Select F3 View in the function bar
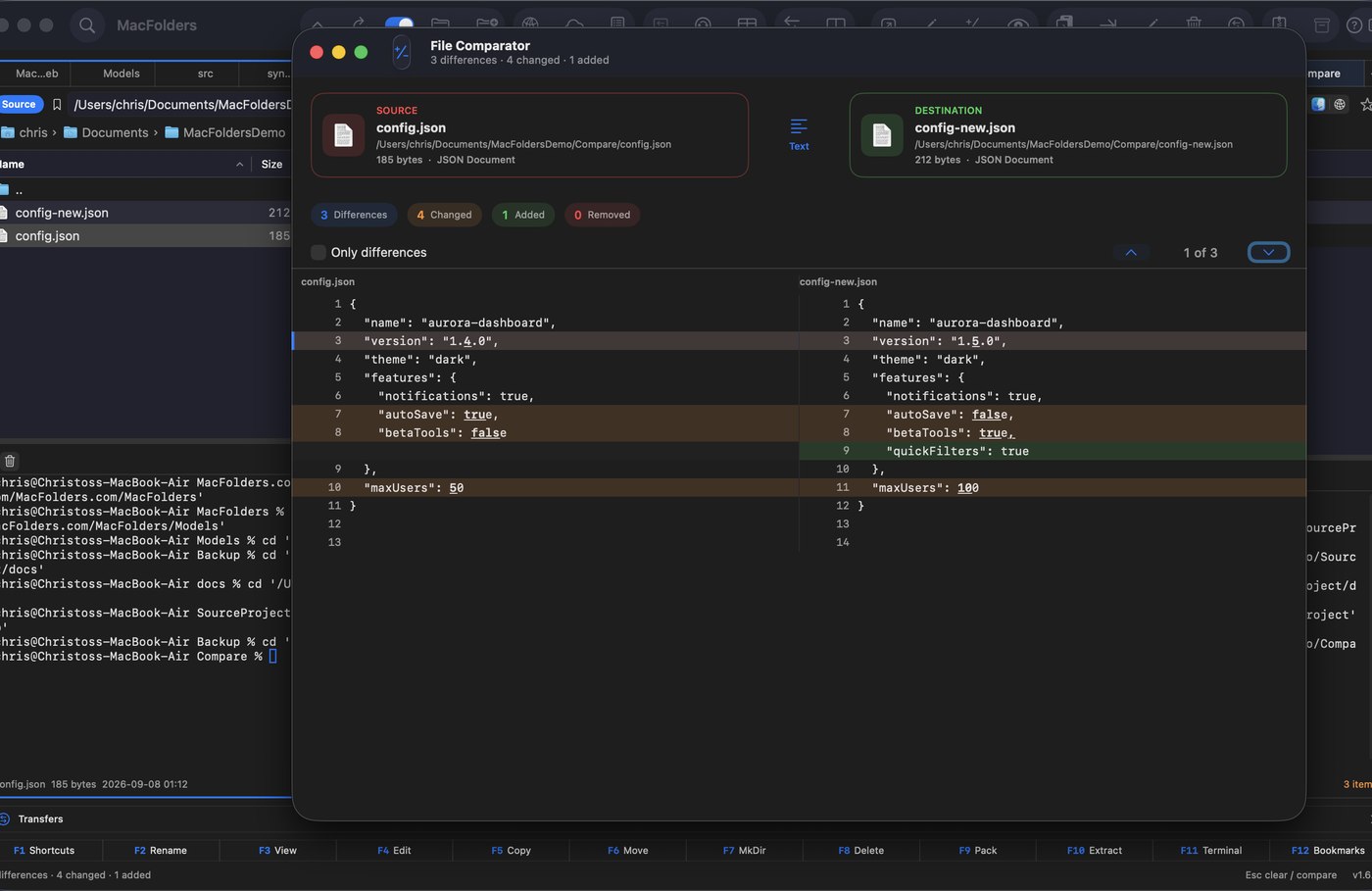The height and width of the screenshot is (891, 1372). [x=277, y=850]
